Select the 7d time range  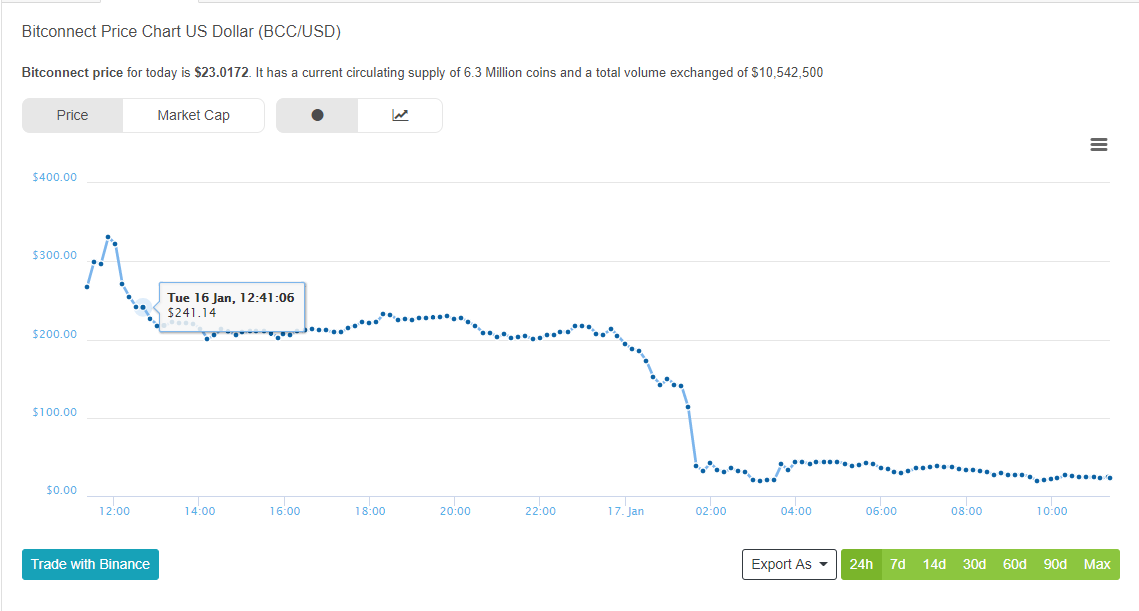(x=898, y=565)
